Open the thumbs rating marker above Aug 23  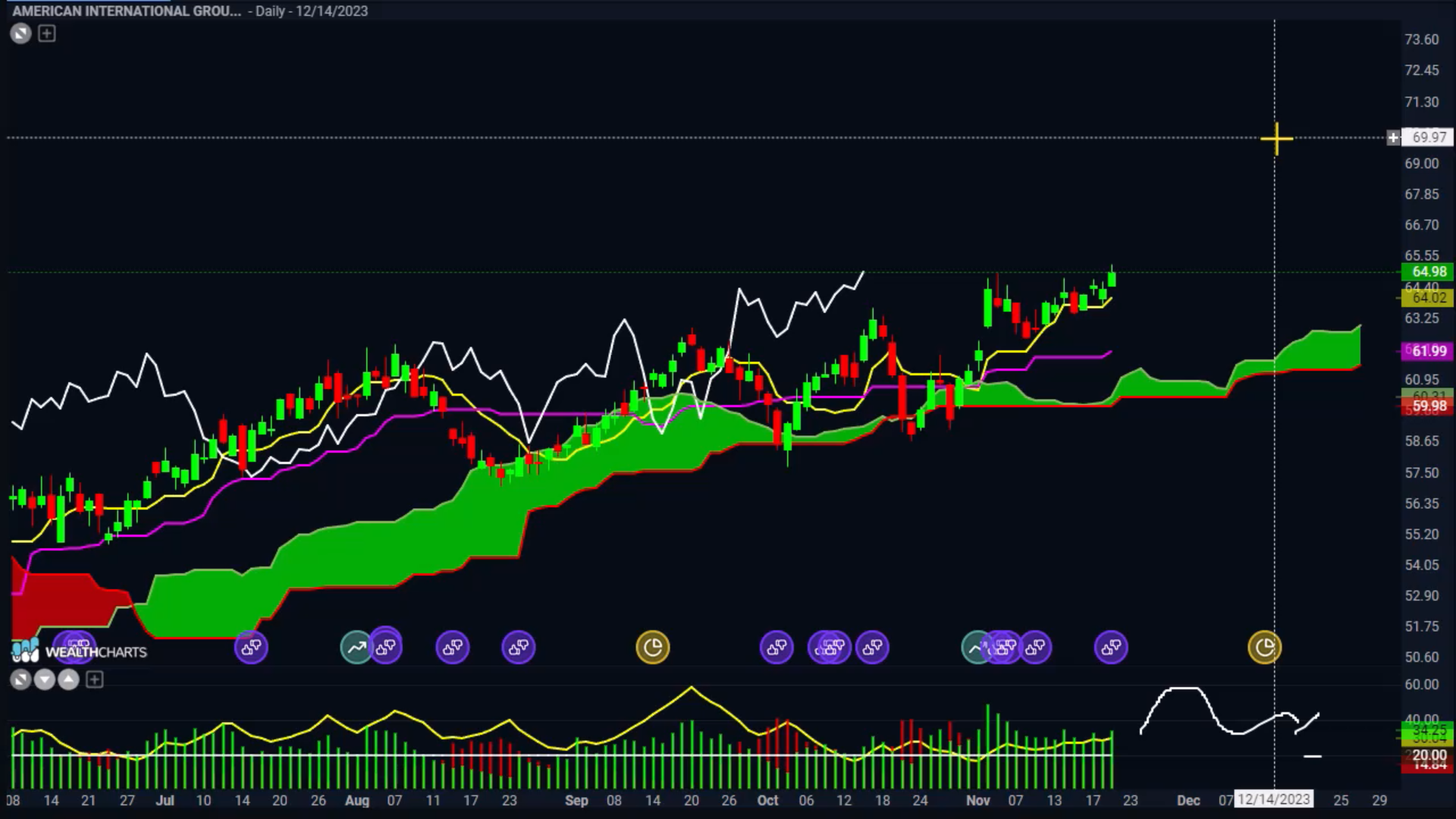tap(519, 648)
